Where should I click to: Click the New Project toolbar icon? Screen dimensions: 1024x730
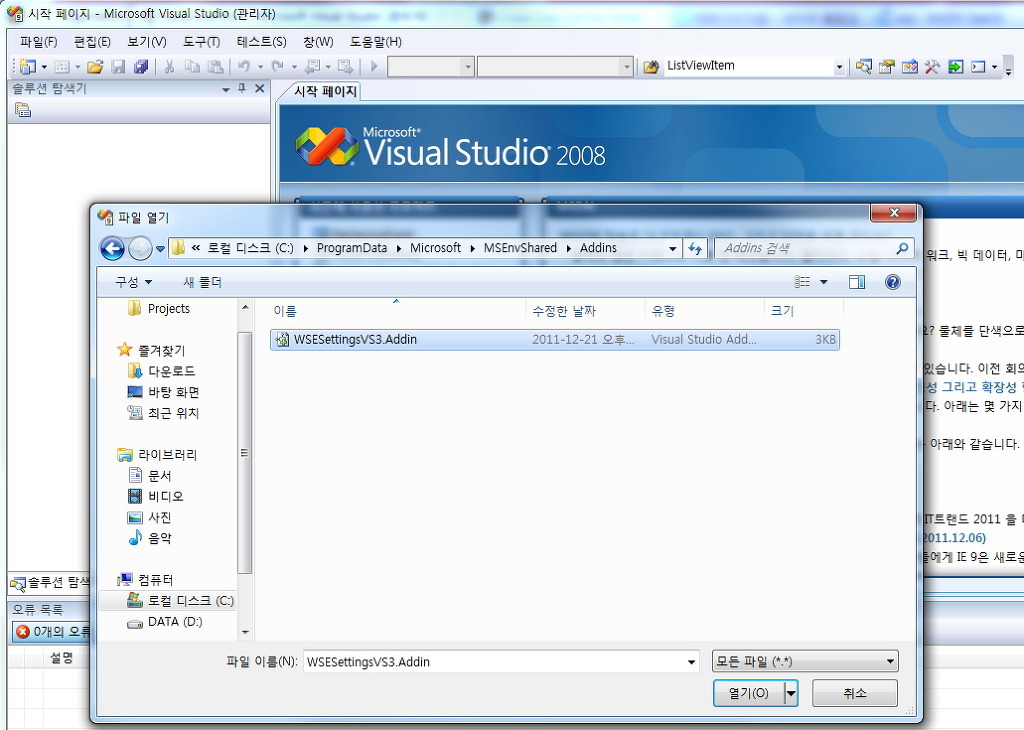pyautogui.click(x=27, y=66)
